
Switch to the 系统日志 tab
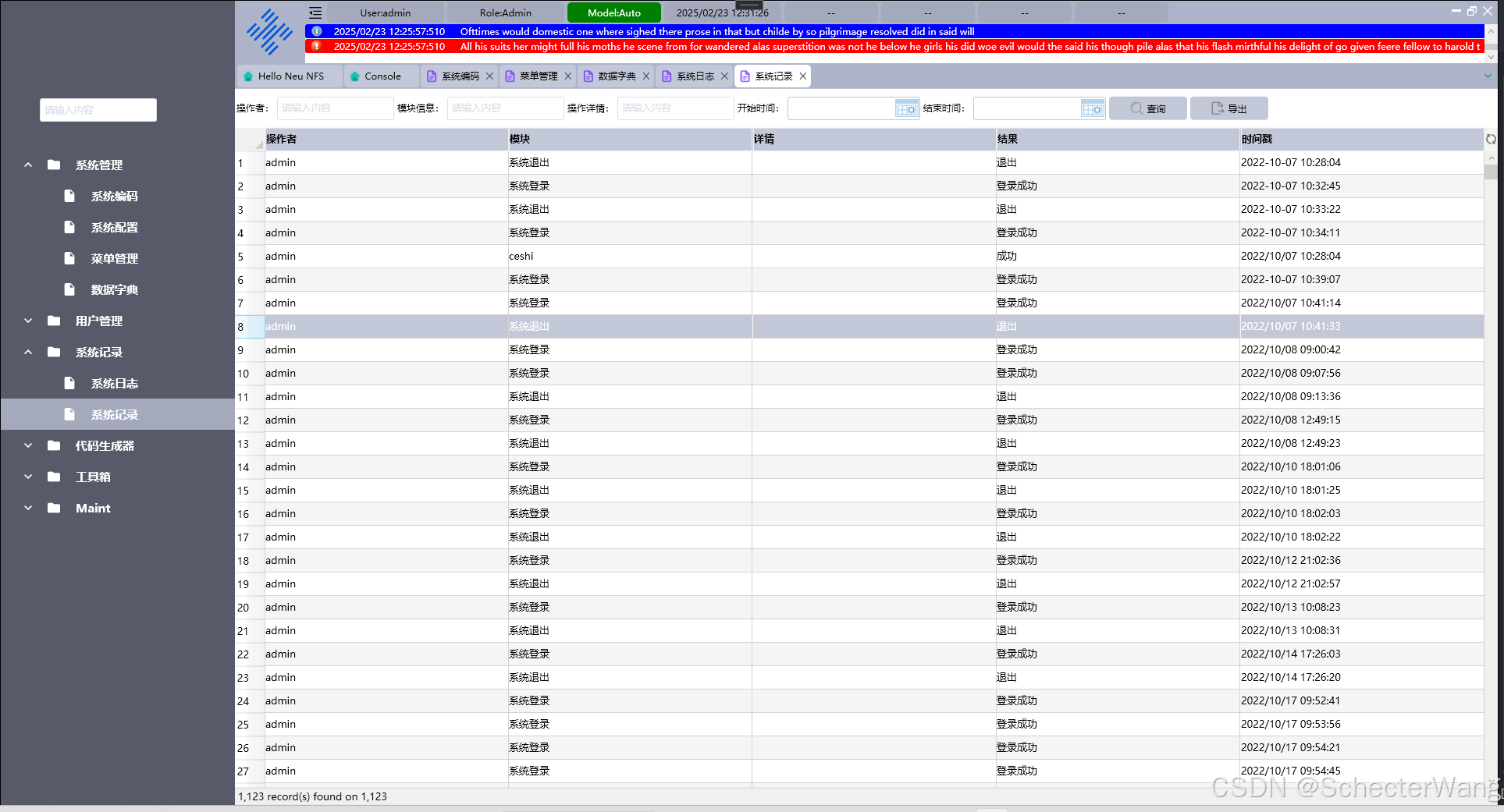695,76
